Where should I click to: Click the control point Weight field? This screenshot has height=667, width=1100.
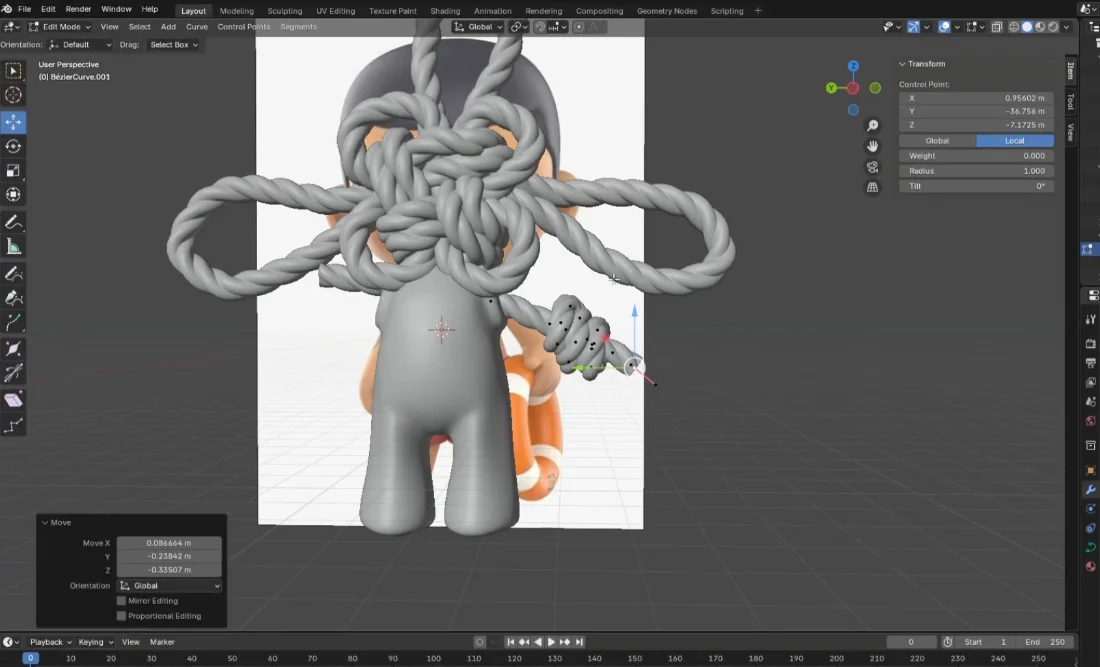977,156
